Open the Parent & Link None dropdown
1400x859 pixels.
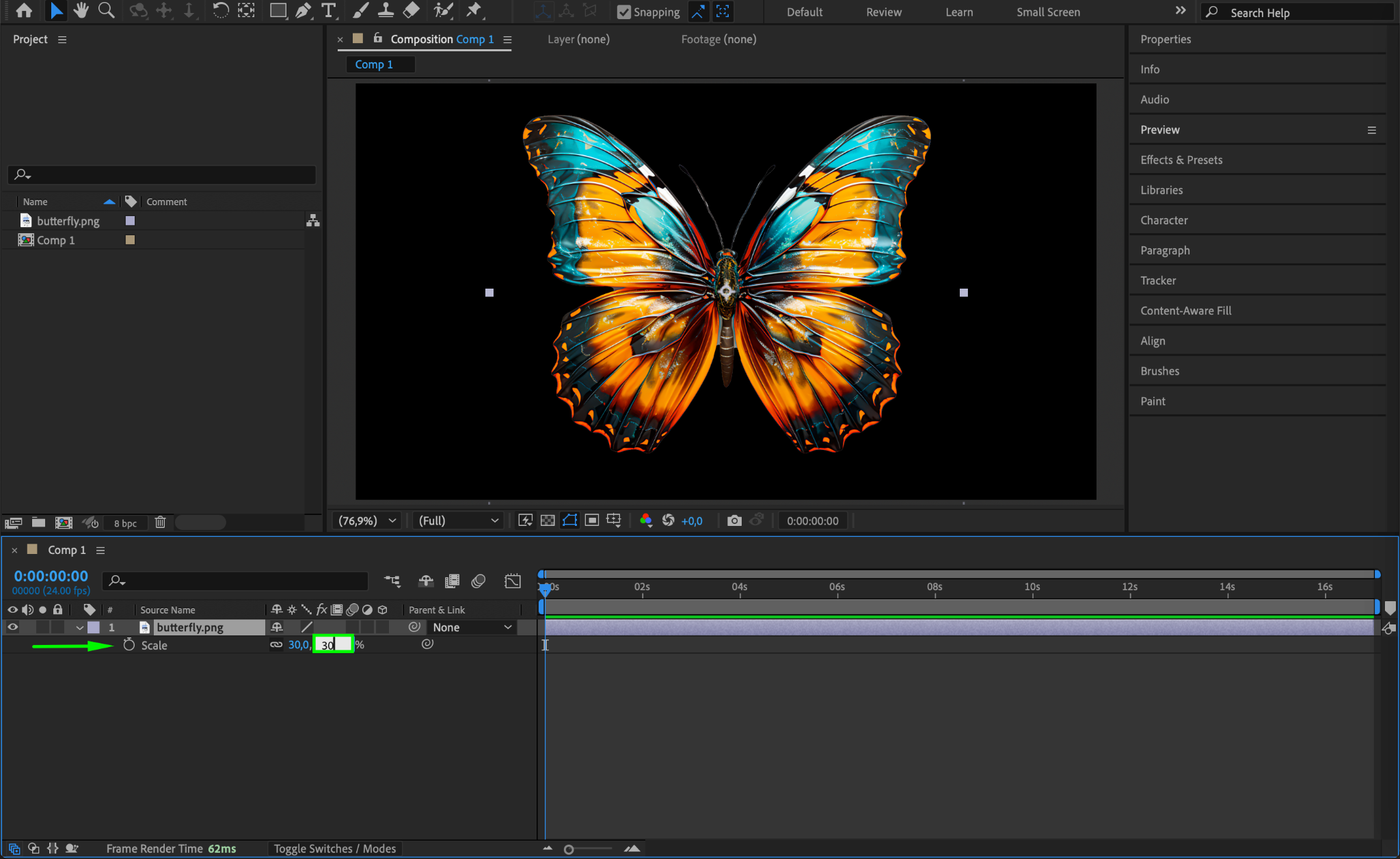click(x=472, y=627)
